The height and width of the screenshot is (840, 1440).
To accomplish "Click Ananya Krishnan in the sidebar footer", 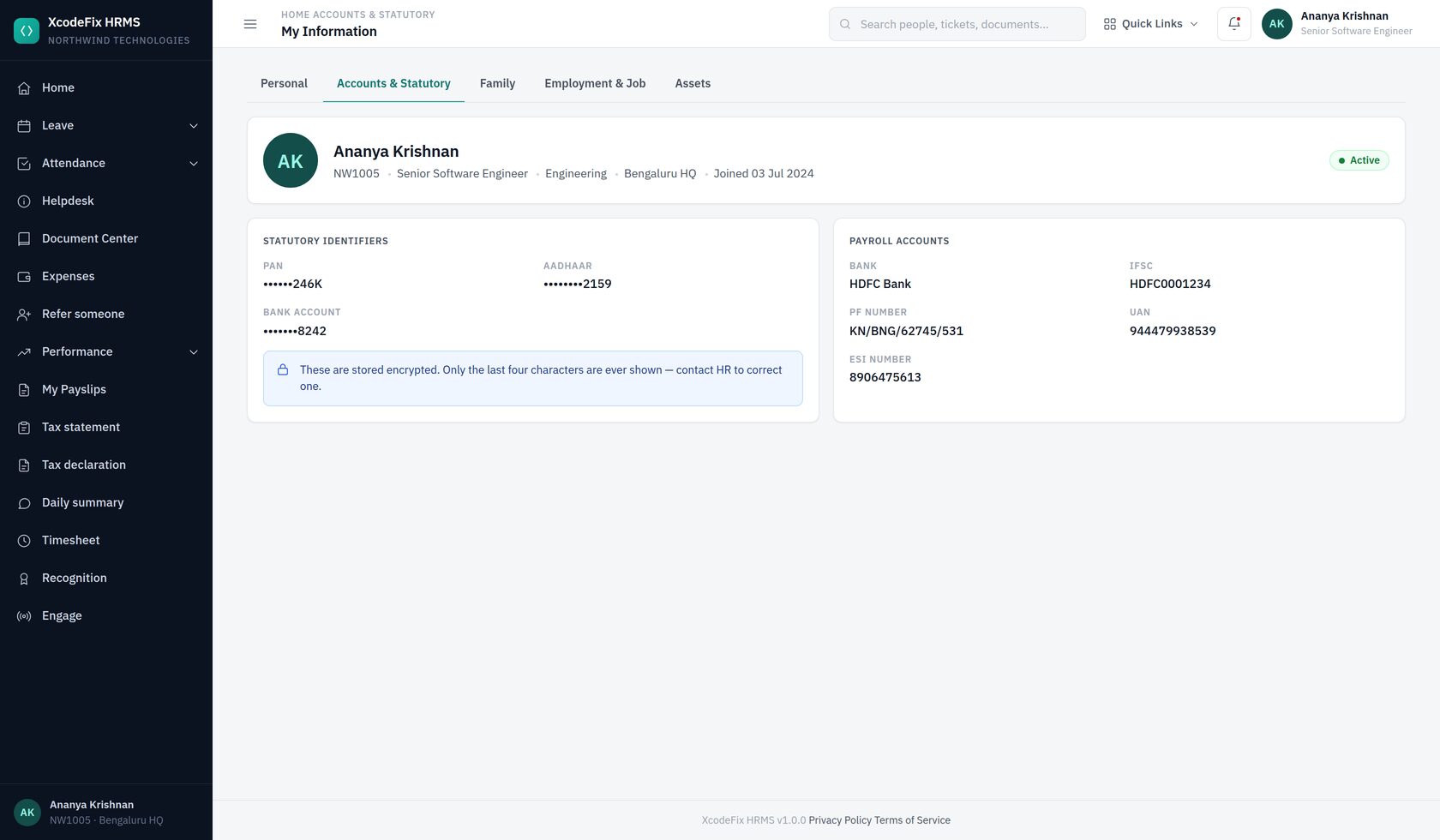I will point(92,805).
